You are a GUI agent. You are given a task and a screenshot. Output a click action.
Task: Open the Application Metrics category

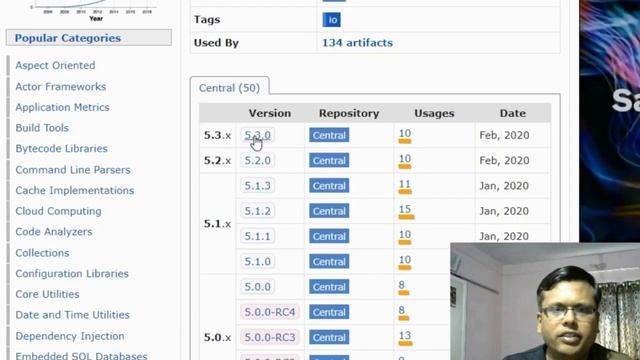click(x=62, y=107)
